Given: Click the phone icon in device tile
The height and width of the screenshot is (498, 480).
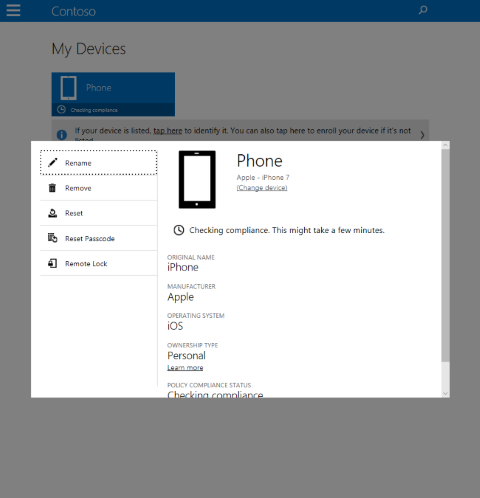Looking at the screenshot, I should (x=68, y=88).
